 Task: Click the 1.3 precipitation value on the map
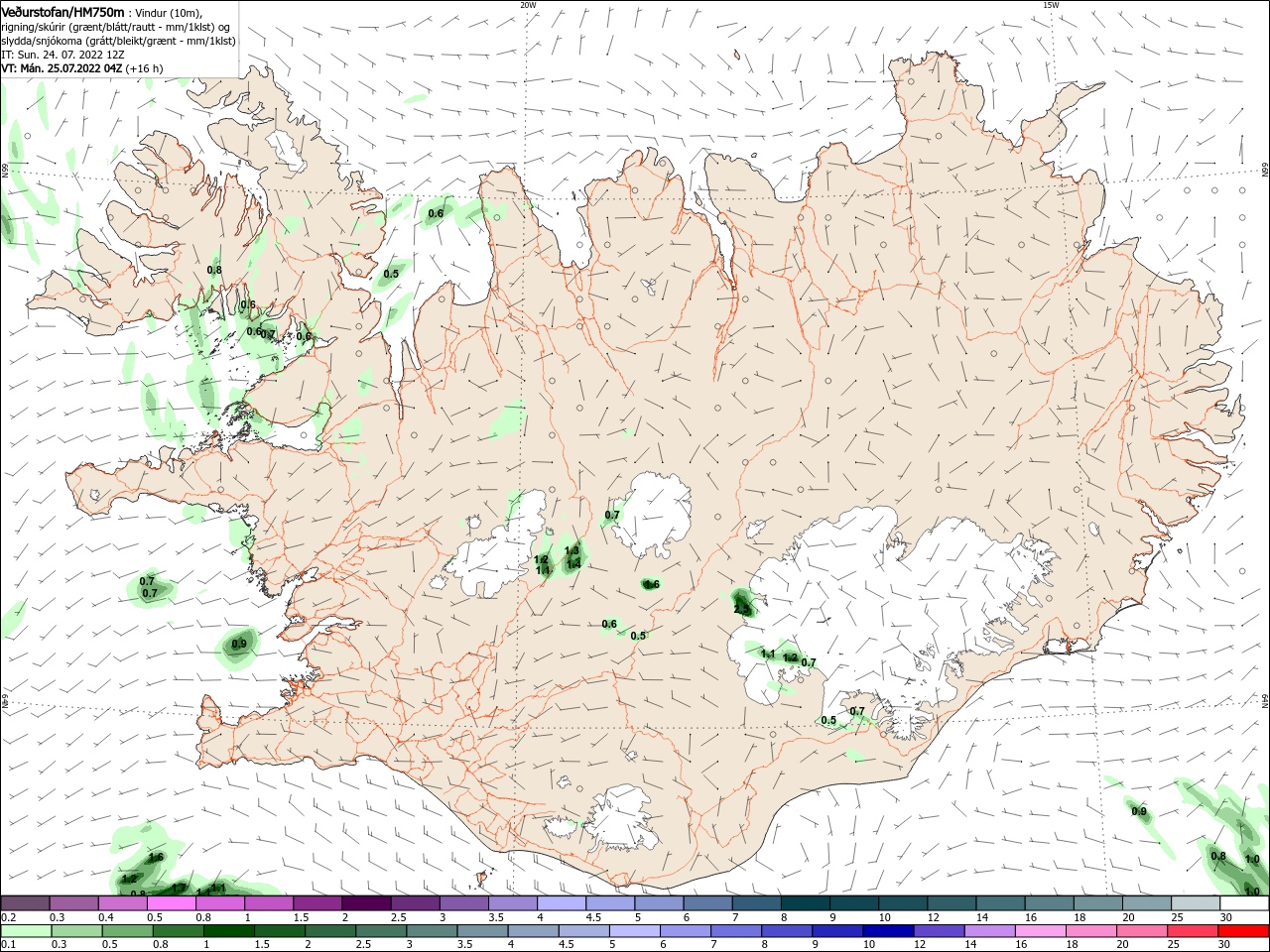tap(571, 550)
